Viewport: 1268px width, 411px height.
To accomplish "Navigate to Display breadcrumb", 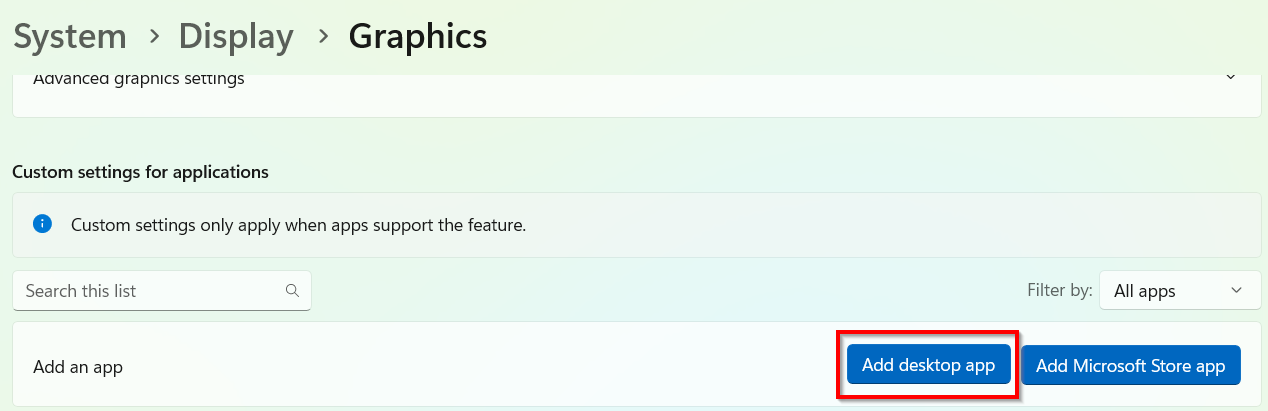I will click(236, 37).
